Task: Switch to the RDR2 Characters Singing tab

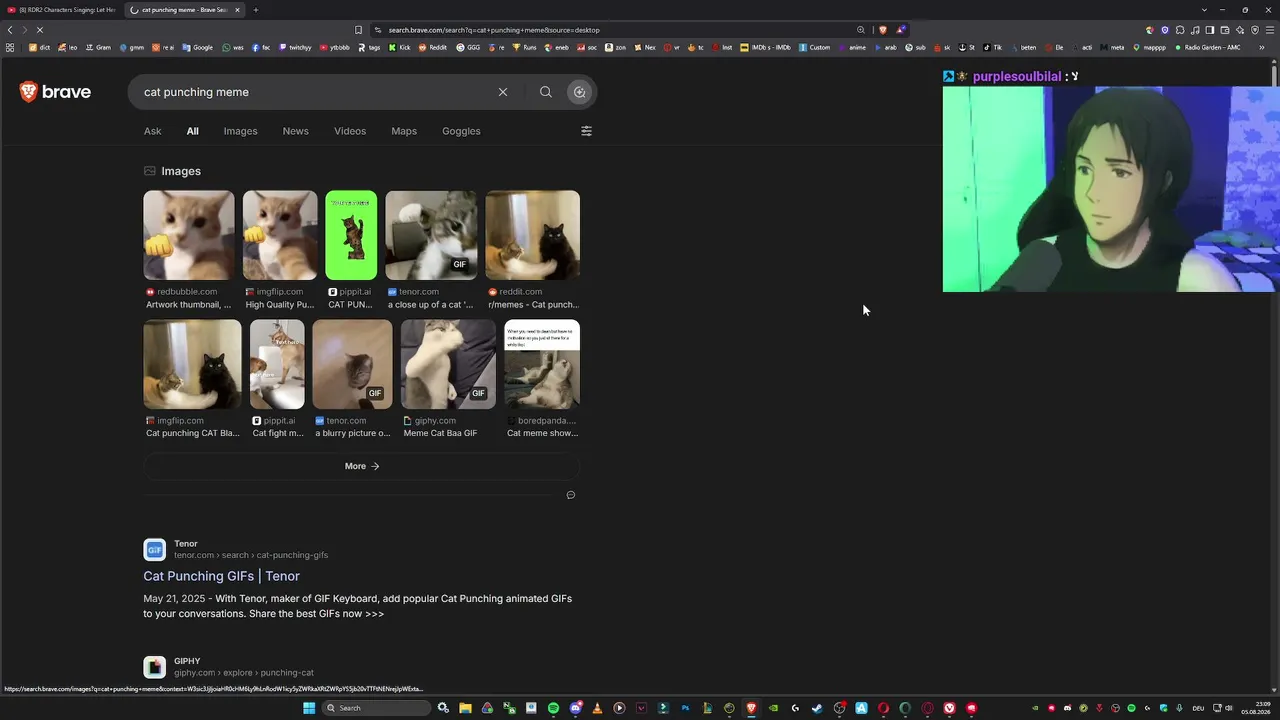Action: point(62,10)
